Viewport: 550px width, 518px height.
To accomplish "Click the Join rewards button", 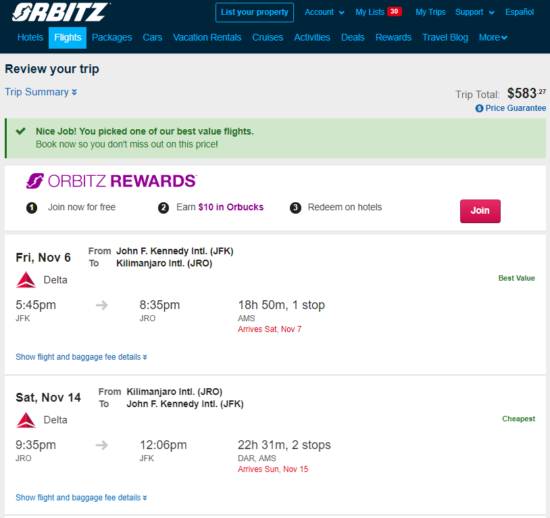I will click(x=480, y=211).
